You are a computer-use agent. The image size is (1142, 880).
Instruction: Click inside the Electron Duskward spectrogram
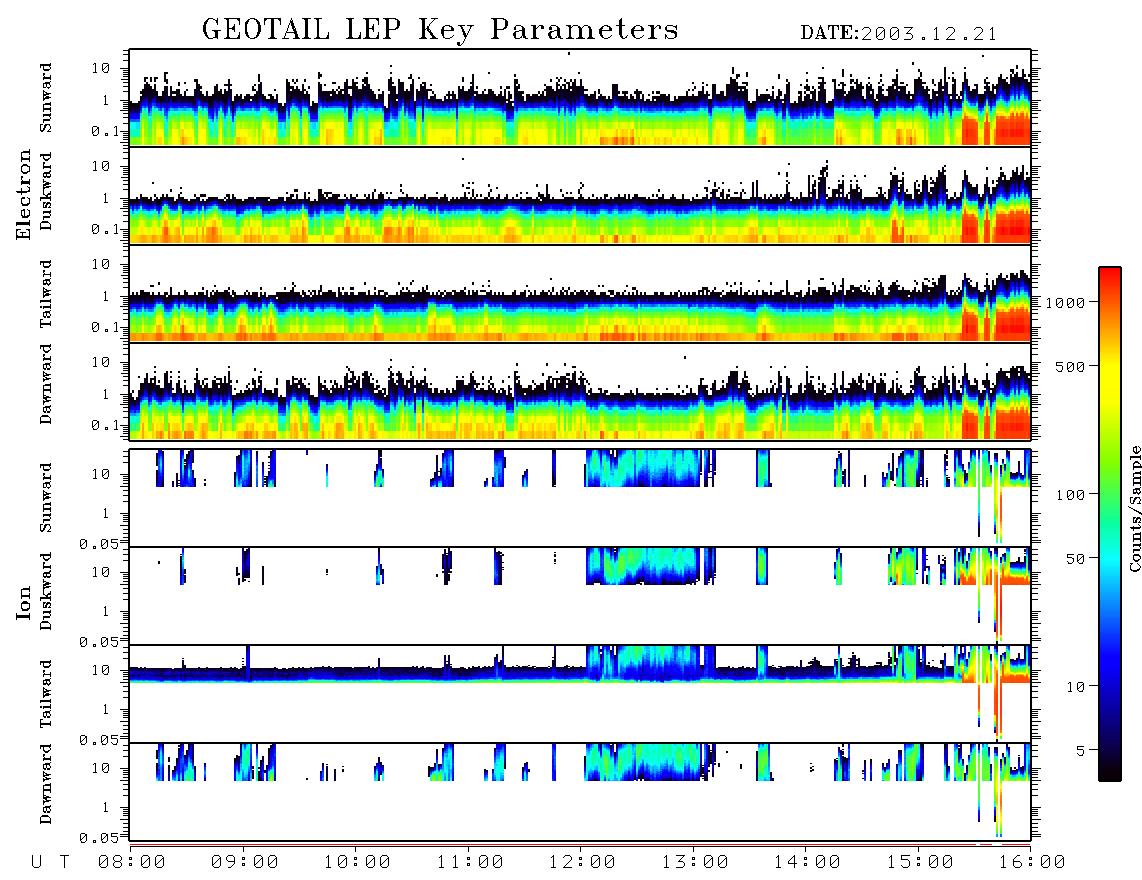click(x=580, y=196)
